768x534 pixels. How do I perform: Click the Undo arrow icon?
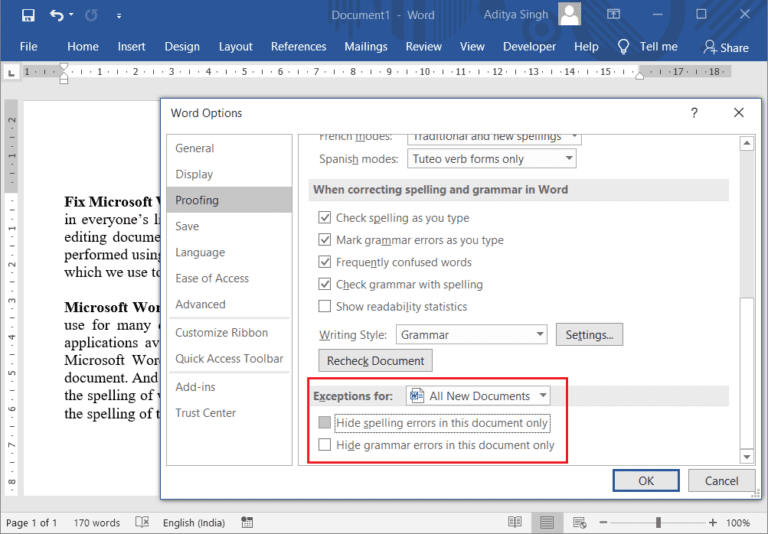pyautogui.click(x=56, y=15)
